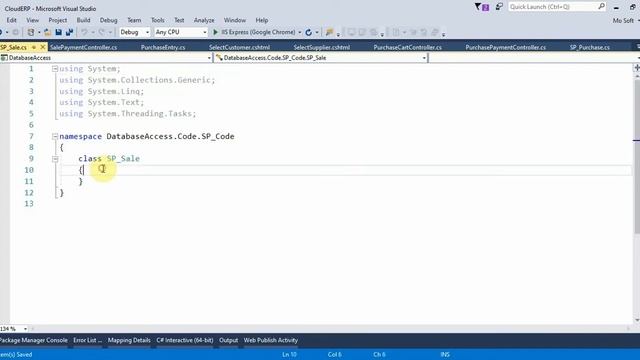Open the Mapping Details panel
The image size is (640, 360).
[129, 340]
